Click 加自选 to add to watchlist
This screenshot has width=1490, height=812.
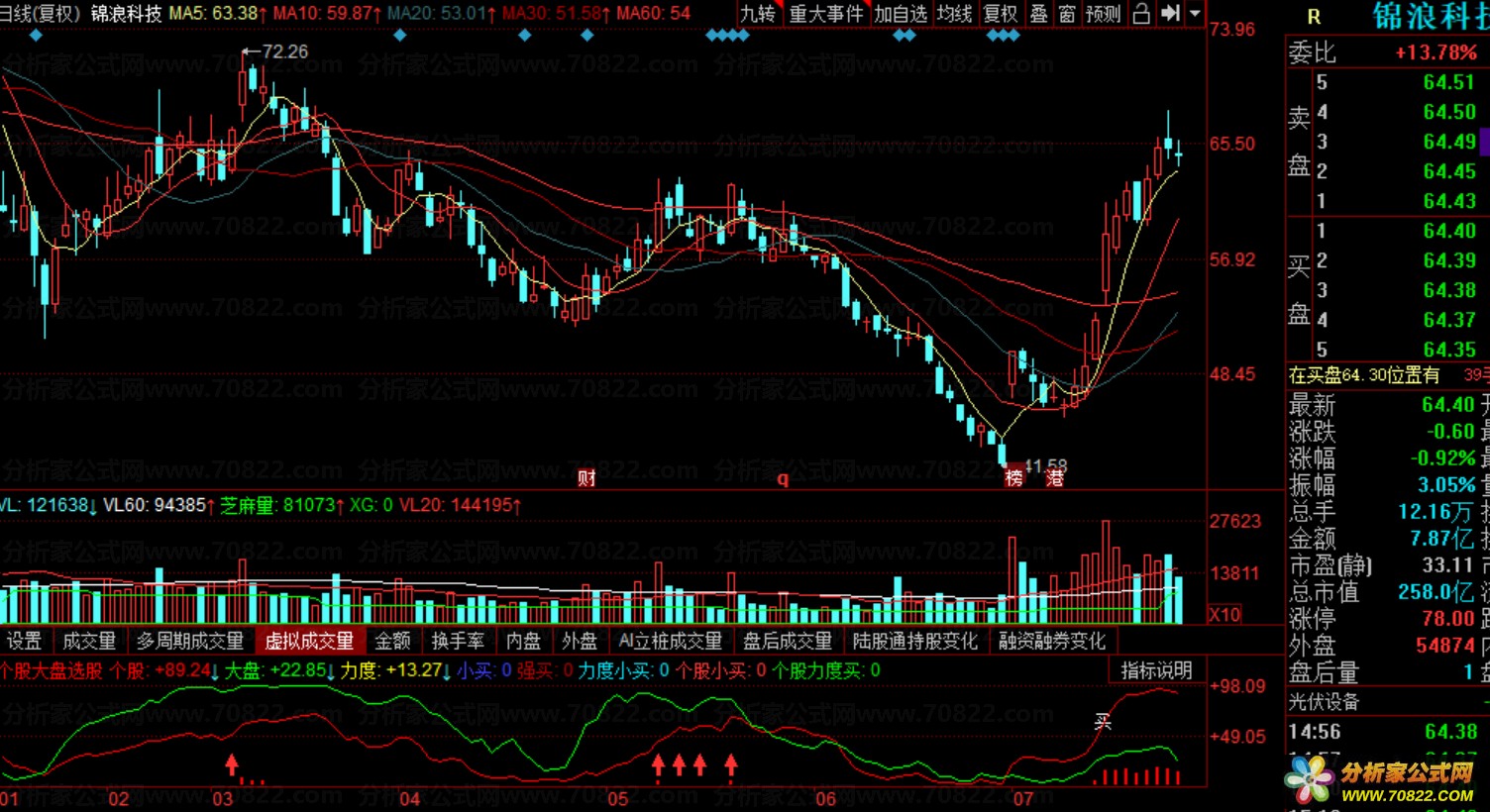tap(901, 14)
